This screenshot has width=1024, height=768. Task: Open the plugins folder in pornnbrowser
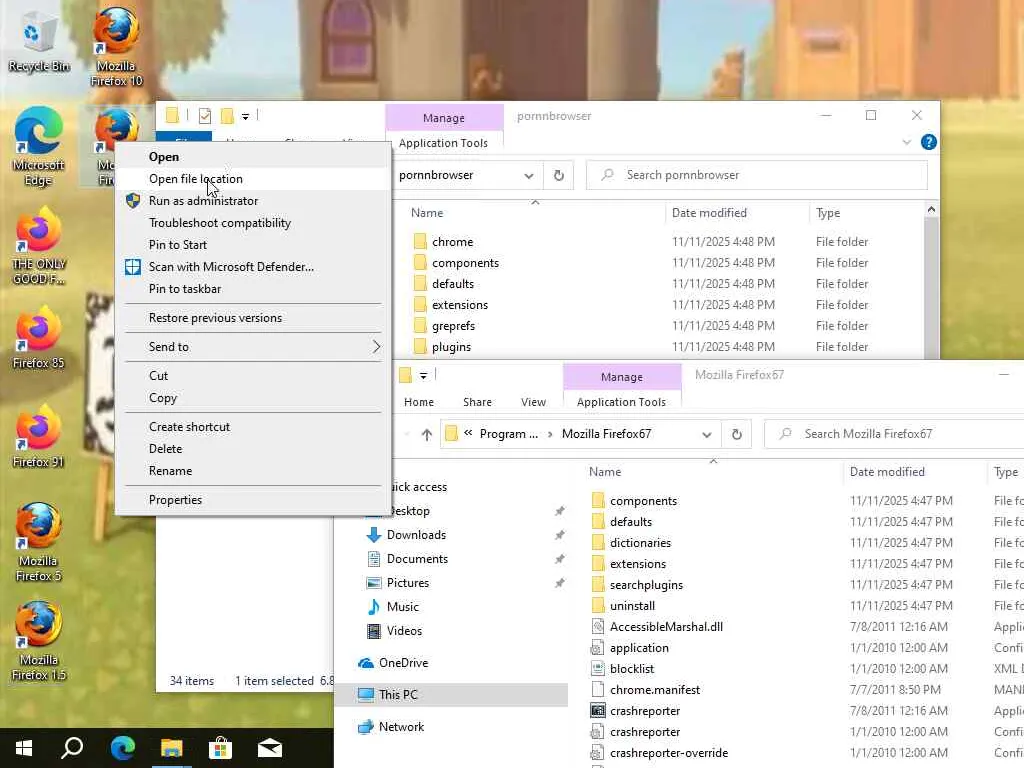[451, 347]
